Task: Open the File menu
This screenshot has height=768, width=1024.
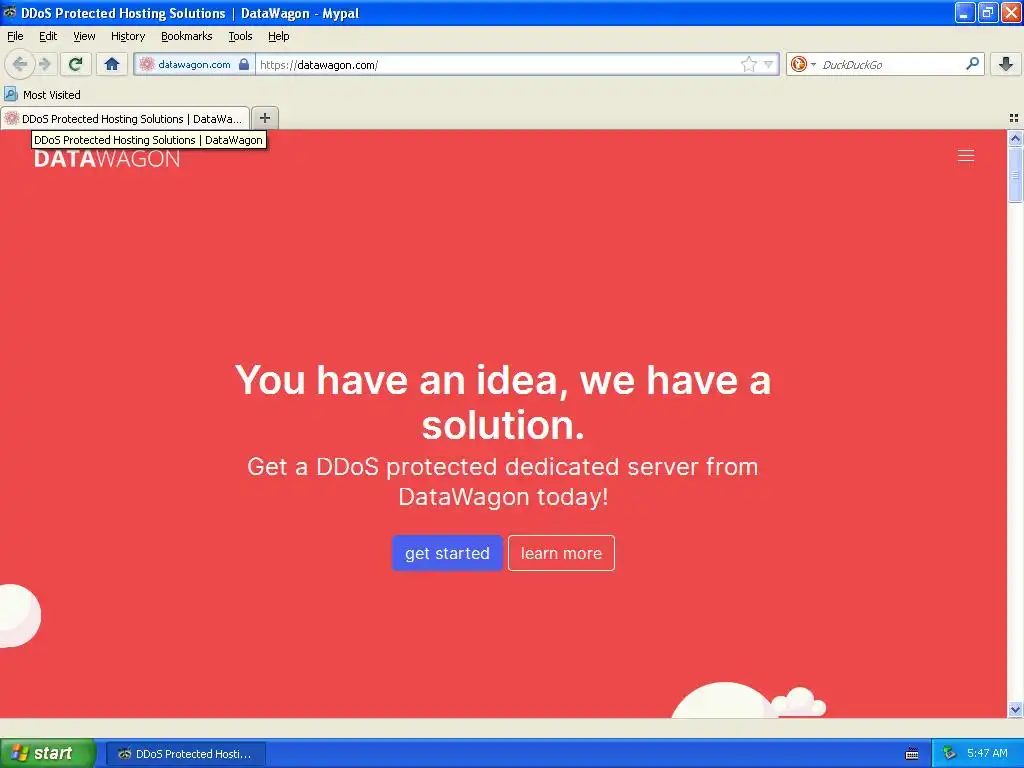Action: tap(15, 36)
